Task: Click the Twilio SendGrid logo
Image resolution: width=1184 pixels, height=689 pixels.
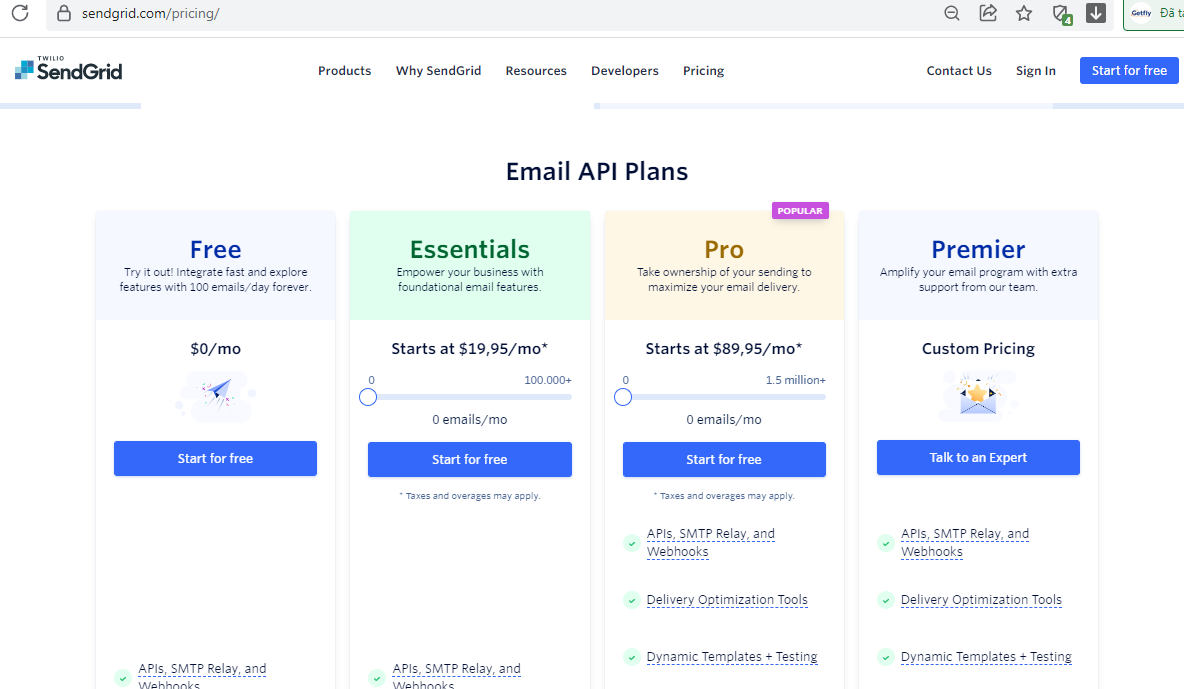Action: coord(69,69)
